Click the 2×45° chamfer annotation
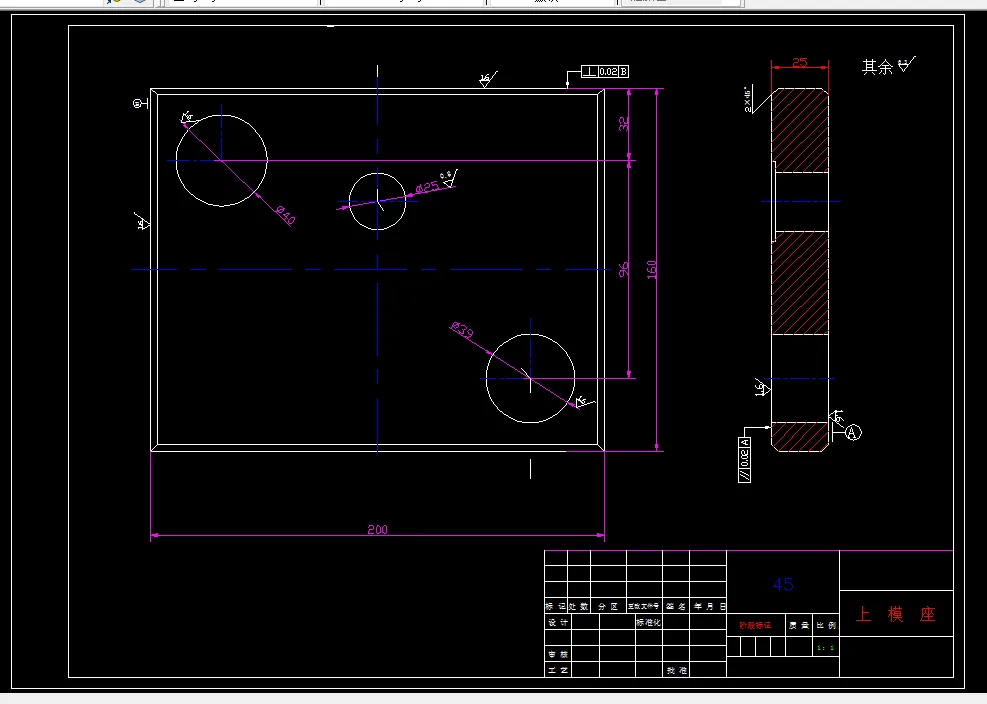 point(748,99)
